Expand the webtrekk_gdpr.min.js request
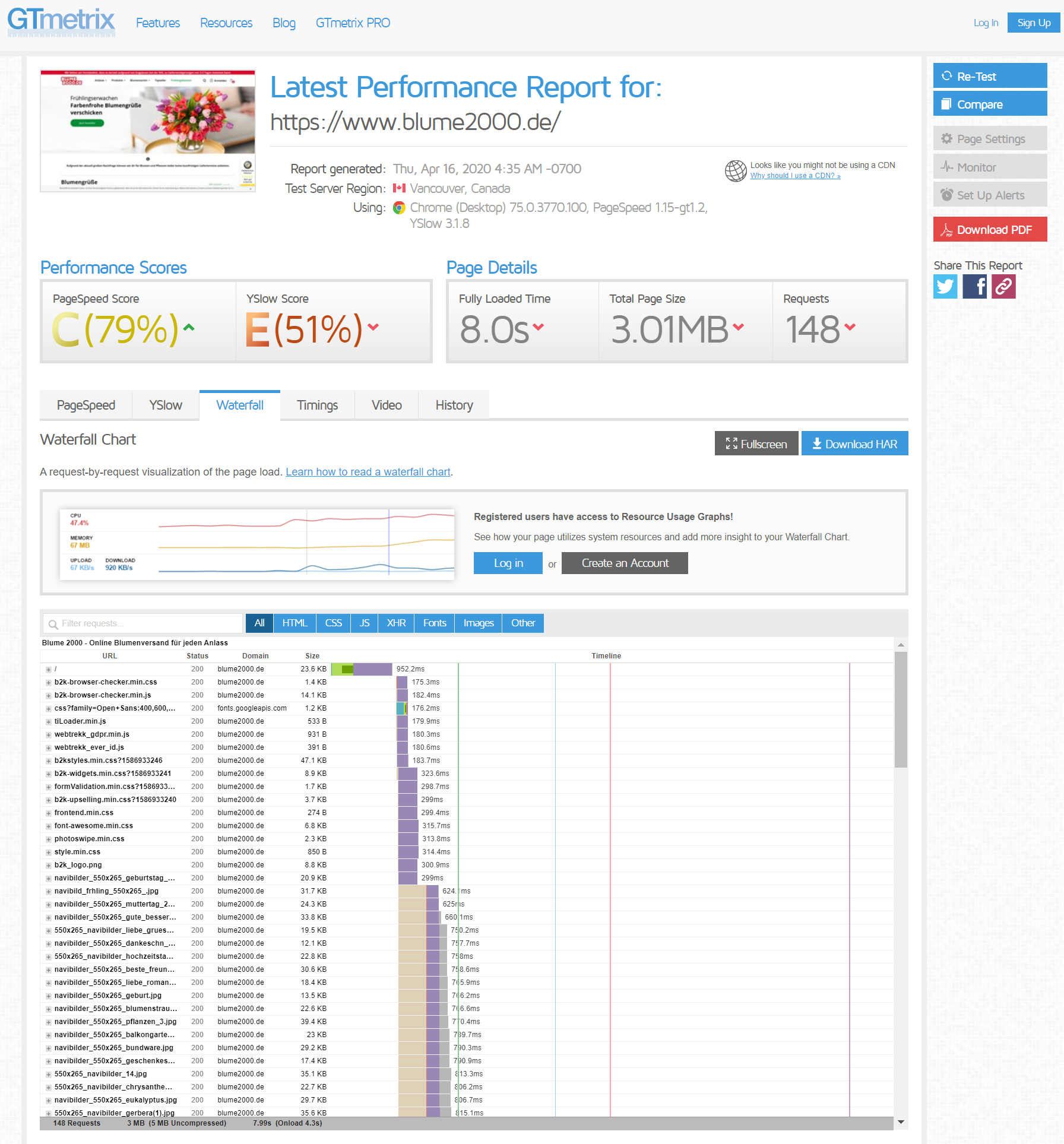 click(49, 735)
